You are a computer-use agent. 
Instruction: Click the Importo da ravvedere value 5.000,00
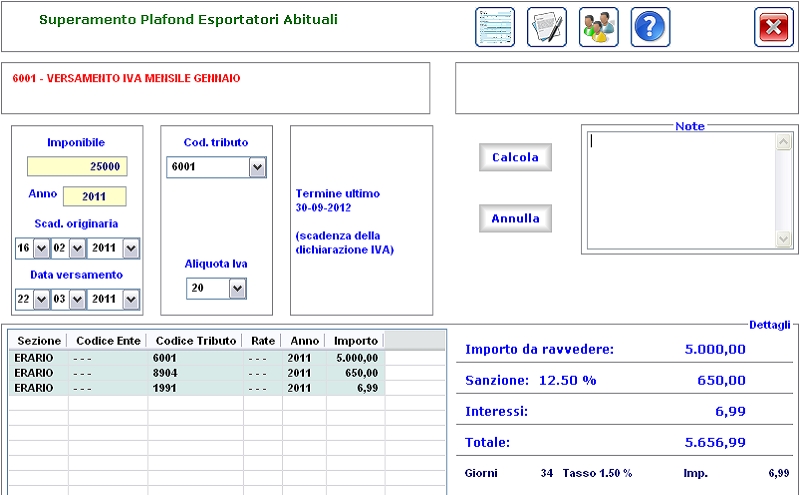715,350
